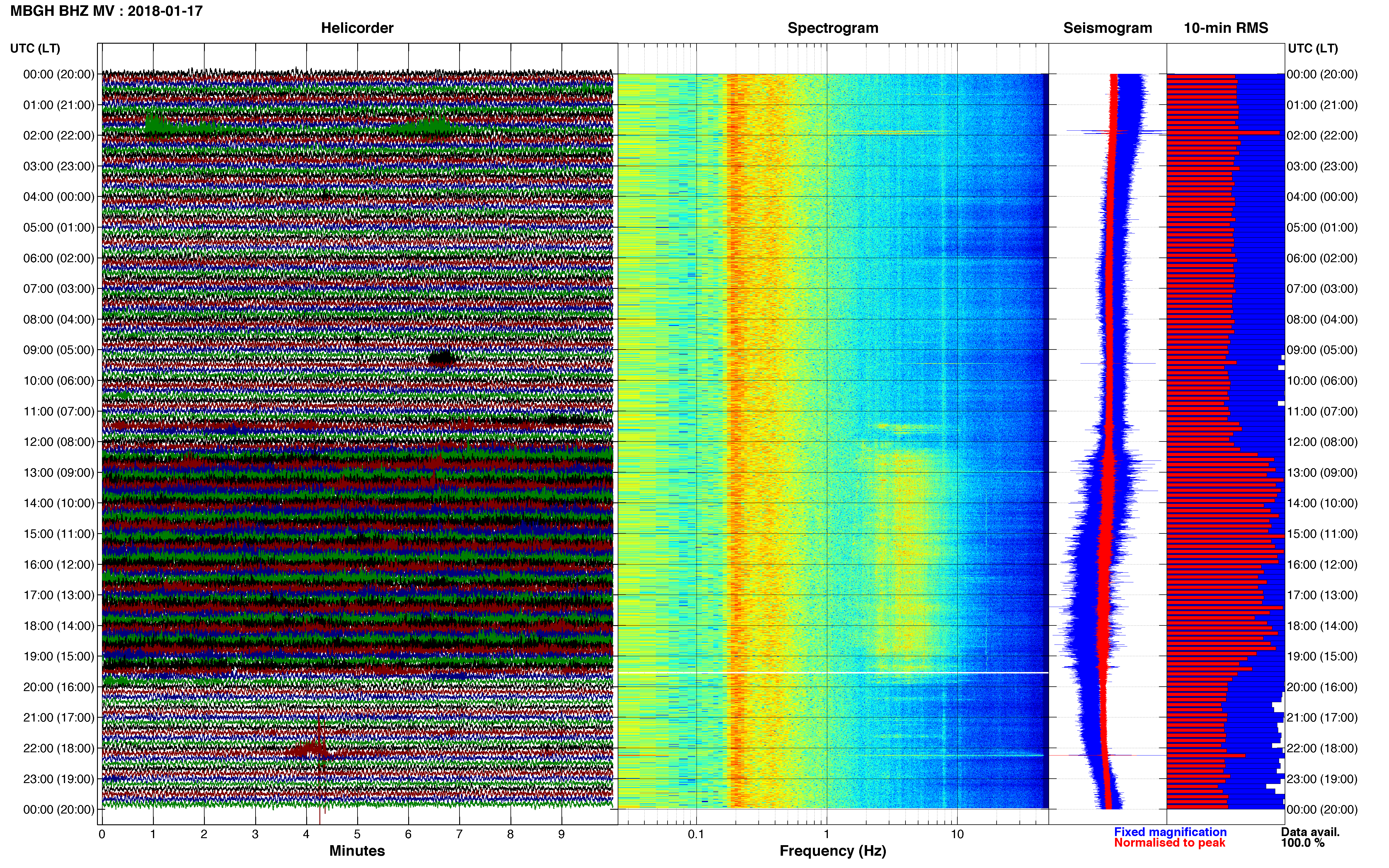The image size is (1389, 868).
Task: Select the "Helicorder" panel heading
Action: (x=357, y=28)
